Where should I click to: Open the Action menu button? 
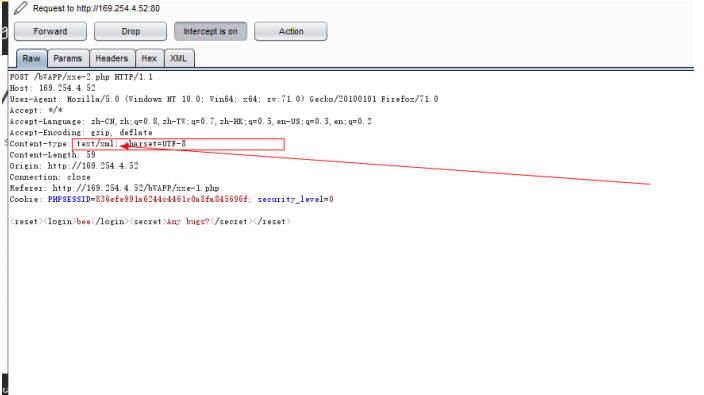pyautogui.click(x=290, y=31)
